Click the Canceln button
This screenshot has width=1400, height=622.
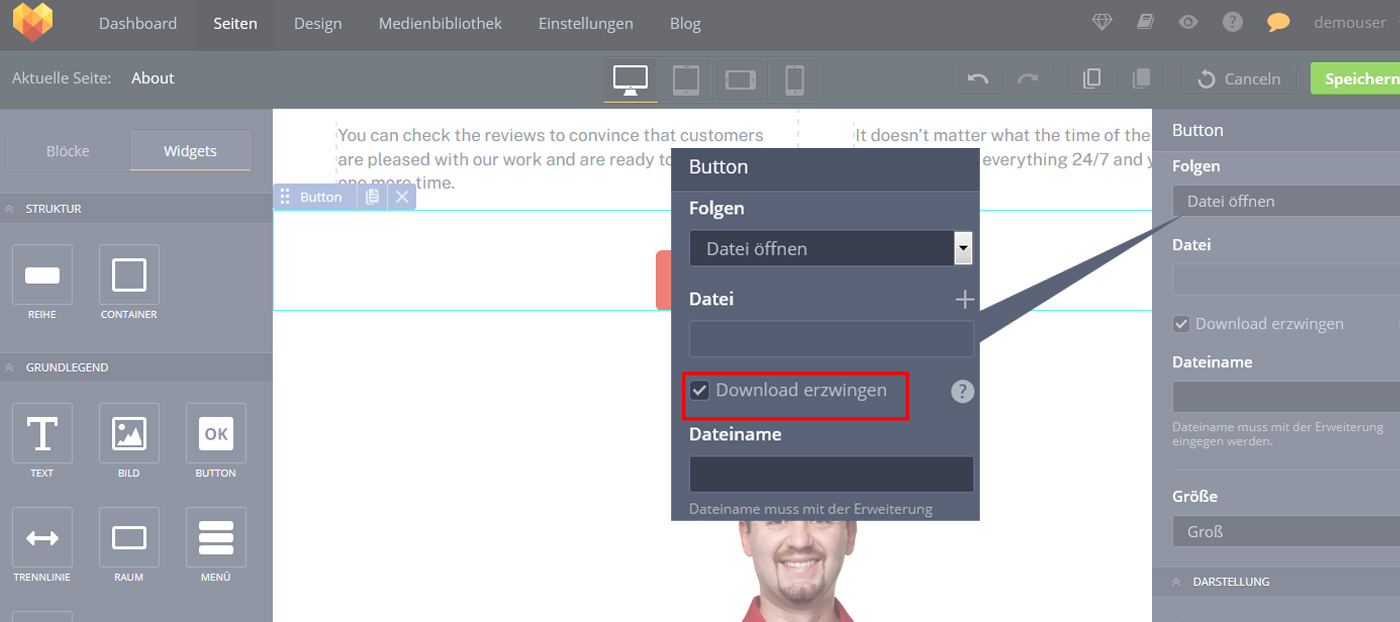[x=1239, y=79]
